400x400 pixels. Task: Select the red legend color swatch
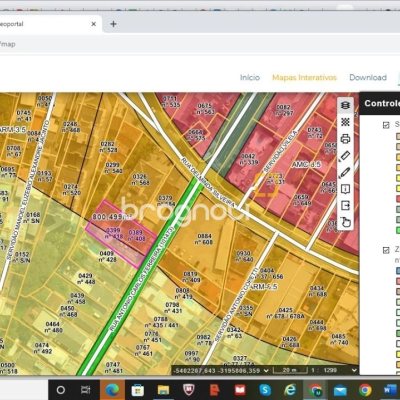click(x=398, y=199)
